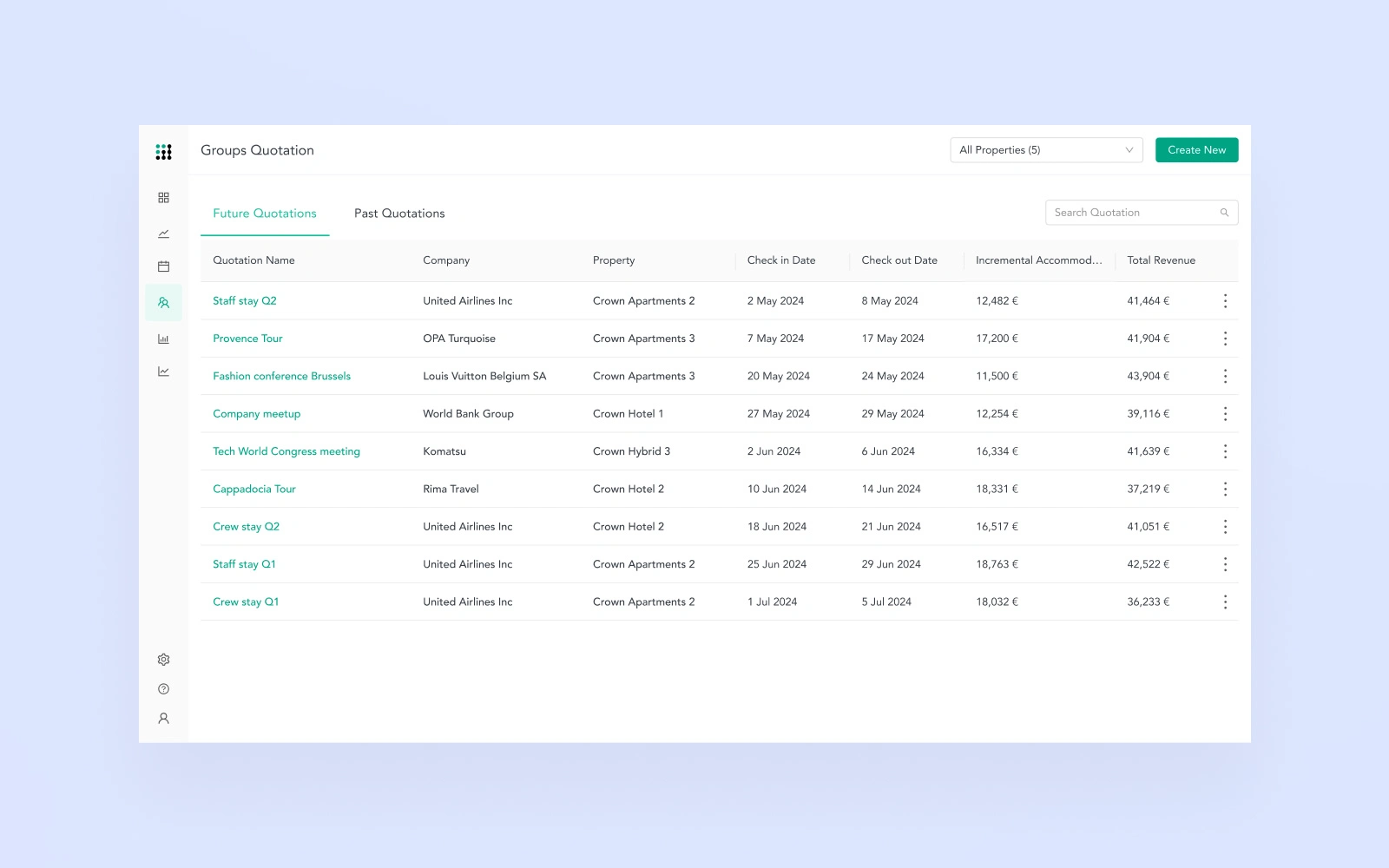The height and width of the screenshot is (868, 1389).
Task: Open more options for Staff stay Q2
Action: point(1225,301)
